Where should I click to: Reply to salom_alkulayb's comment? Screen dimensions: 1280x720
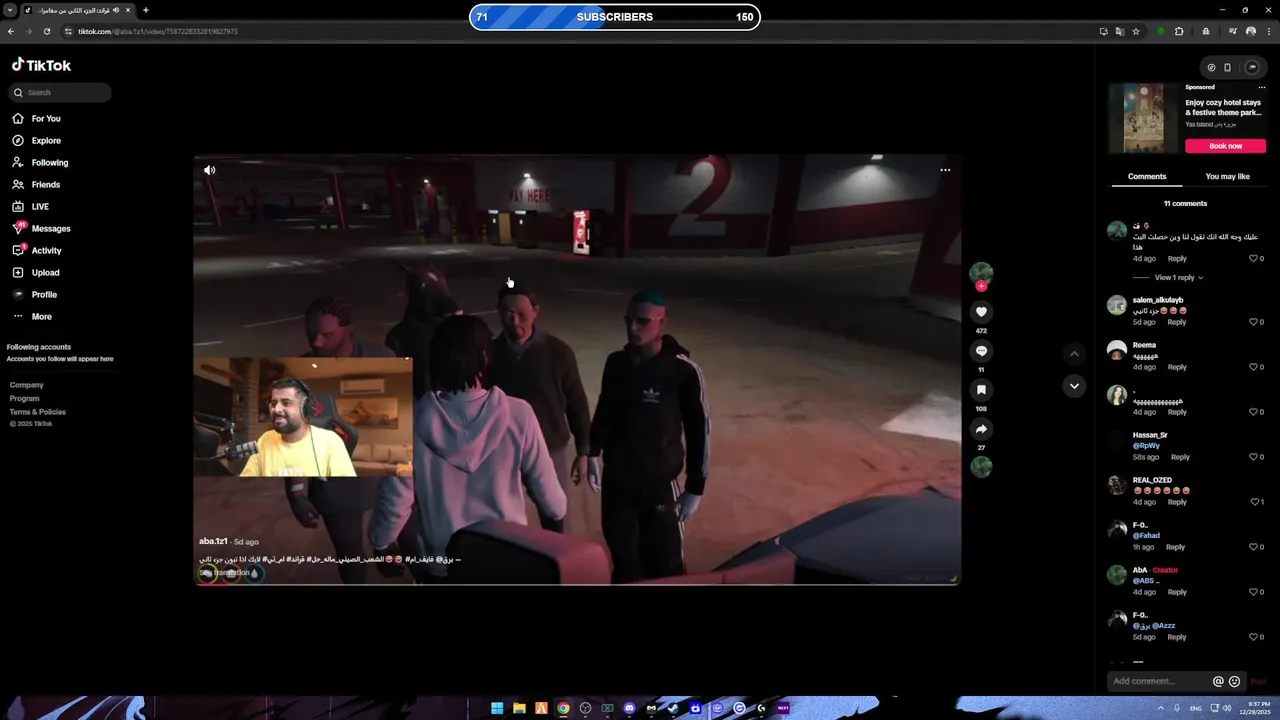click(1177, 322)
